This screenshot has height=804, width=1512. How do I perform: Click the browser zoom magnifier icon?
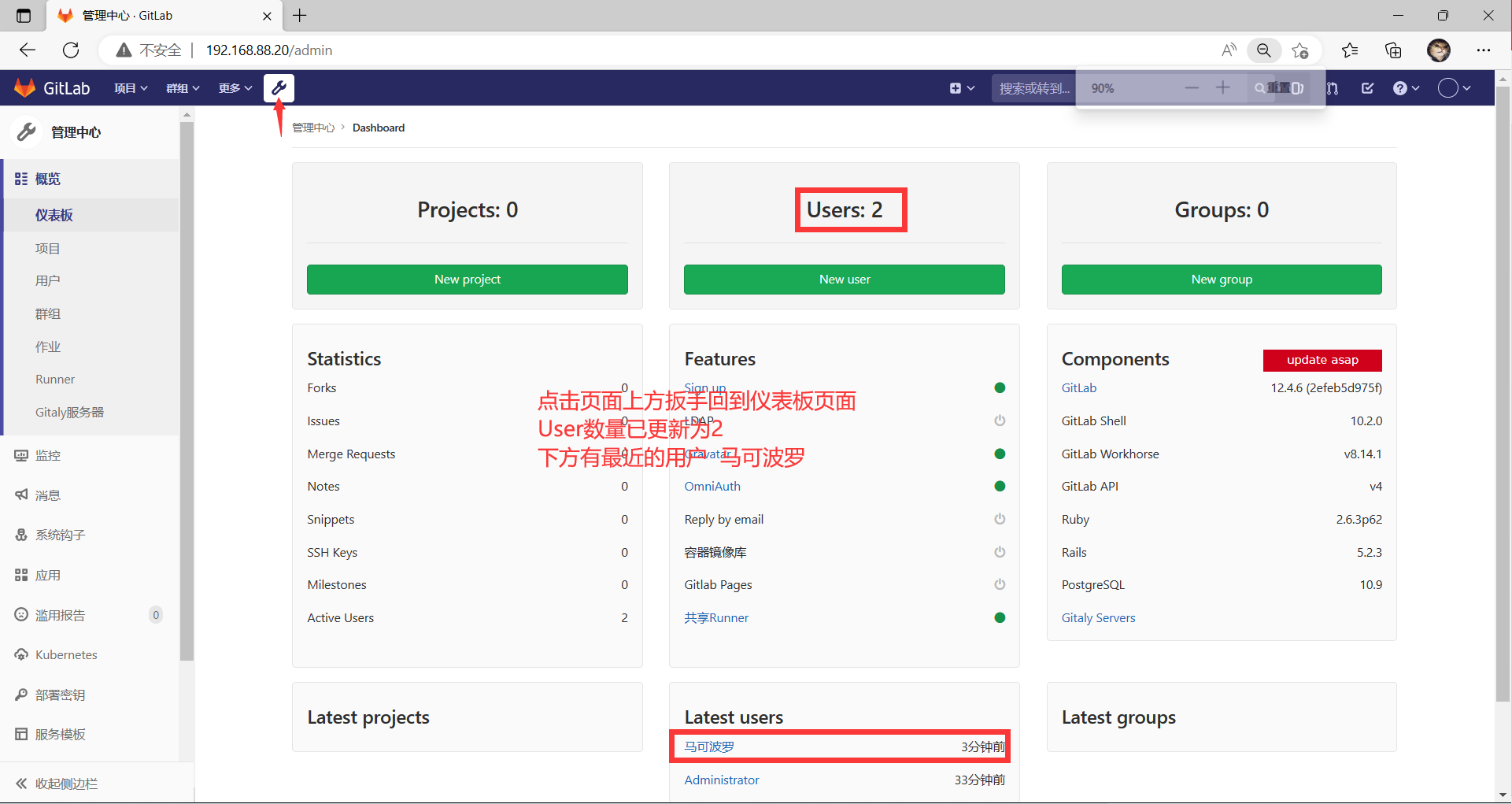tap(1263, 50)
